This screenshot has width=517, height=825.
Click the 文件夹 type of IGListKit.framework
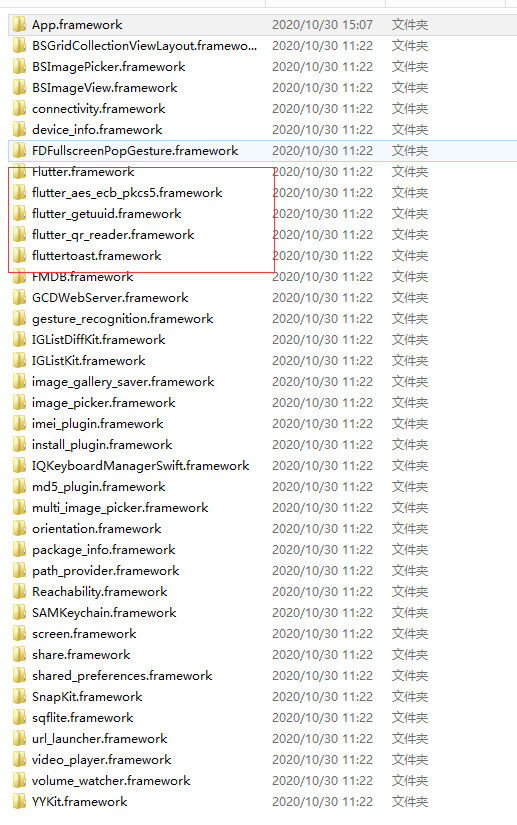pyautogui.click(x=410, y=361)
